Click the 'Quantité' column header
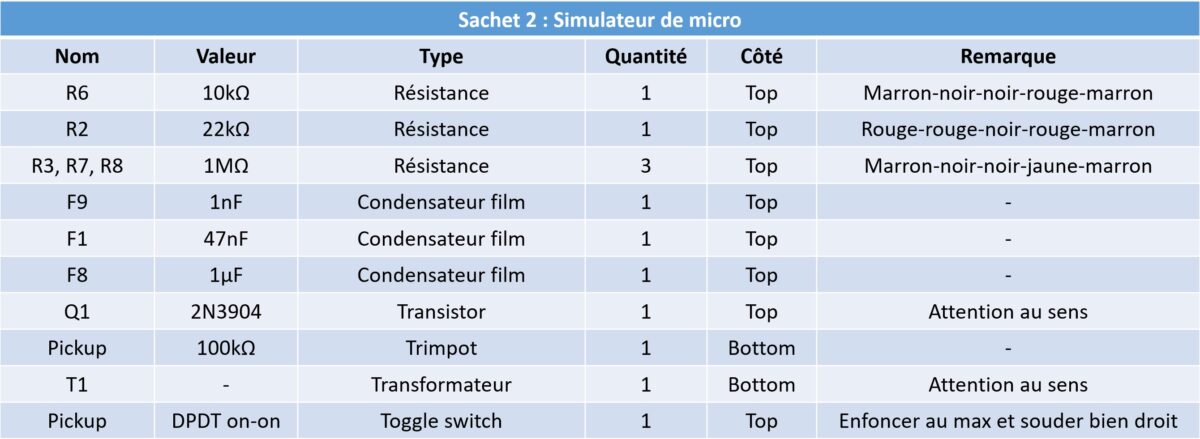 [x=646, y=57]
